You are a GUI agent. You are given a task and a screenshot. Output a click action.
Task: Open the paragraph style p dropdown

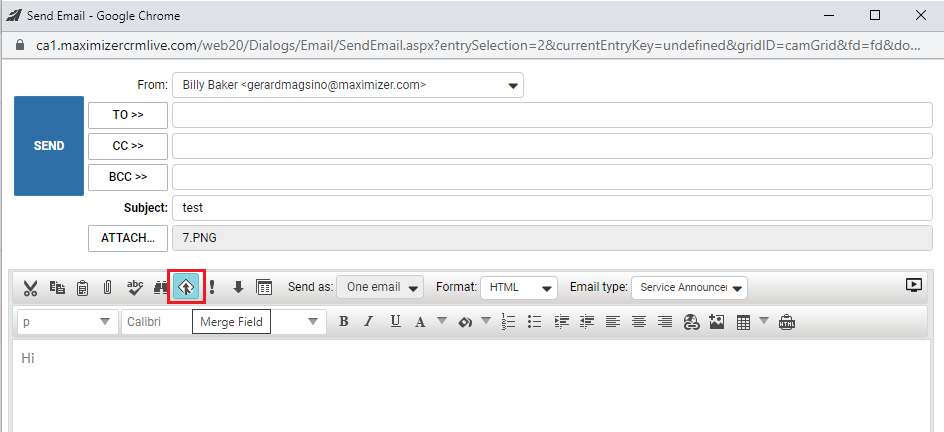tap(67, 322)
